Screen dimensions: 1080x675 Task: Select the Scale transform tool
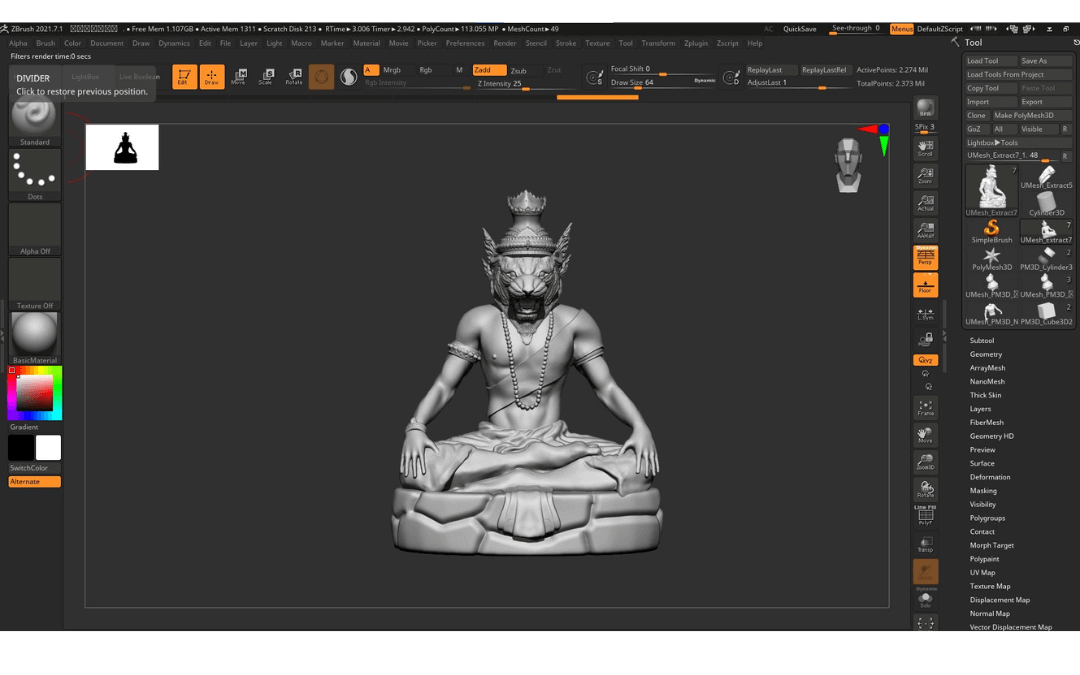point(266,77)
